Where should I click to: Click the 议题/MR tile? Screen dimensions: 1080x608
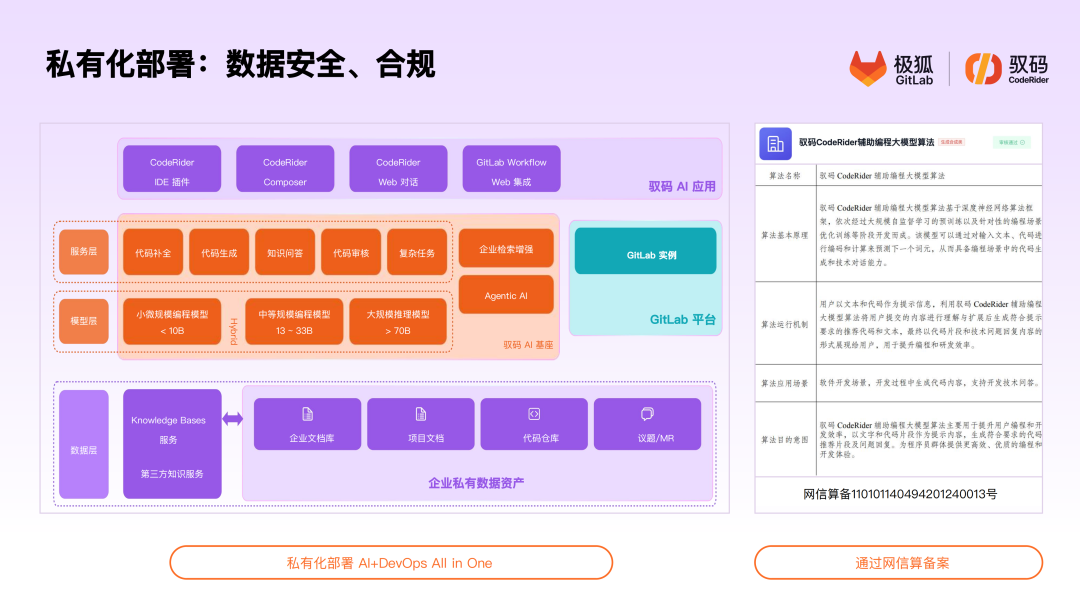click(647, 424)
